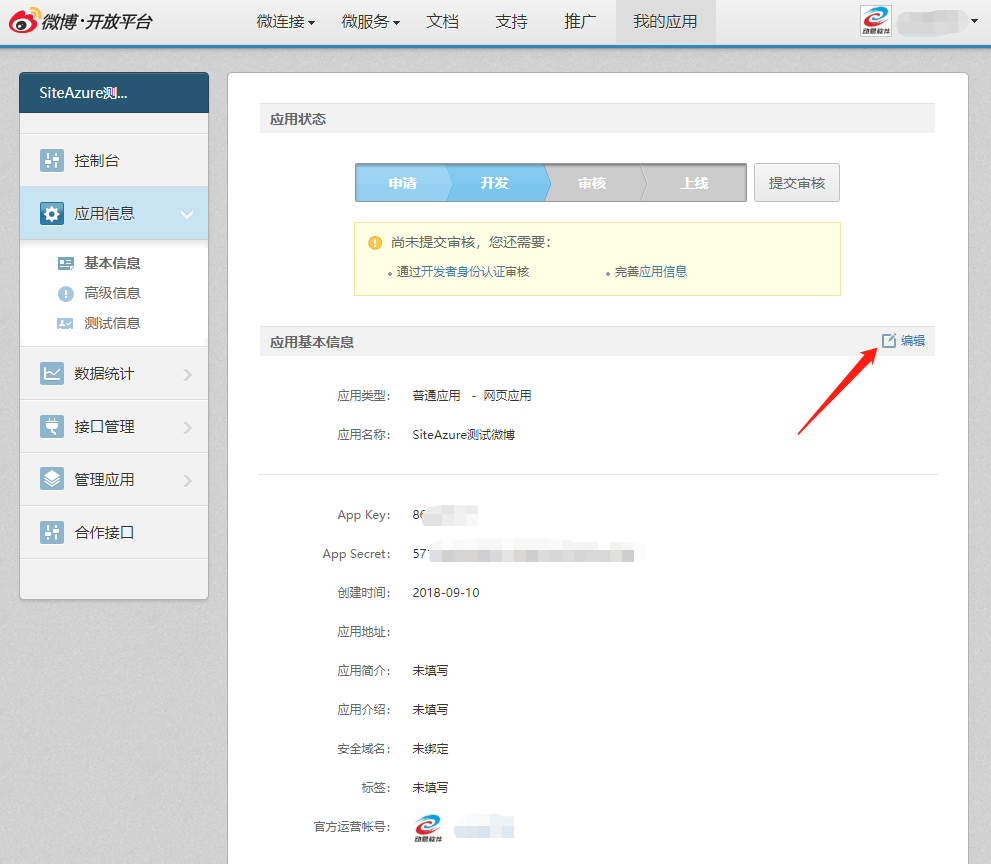991x864 pixels.
Task: Click the 接口管理 plug icon
Action: point(51,426)
